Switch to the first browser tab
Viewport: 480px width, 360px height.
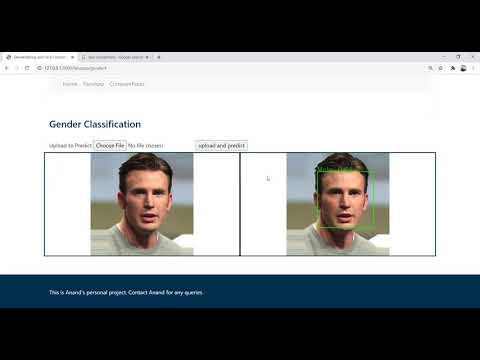pyautogui.click(x=39, y=57)
